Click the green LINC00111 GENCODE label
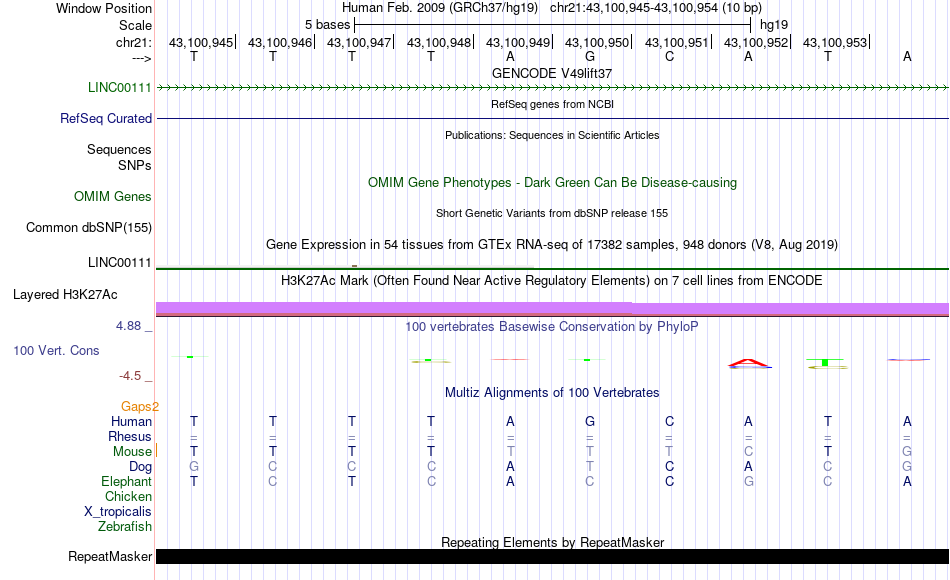 pos(119,87)
